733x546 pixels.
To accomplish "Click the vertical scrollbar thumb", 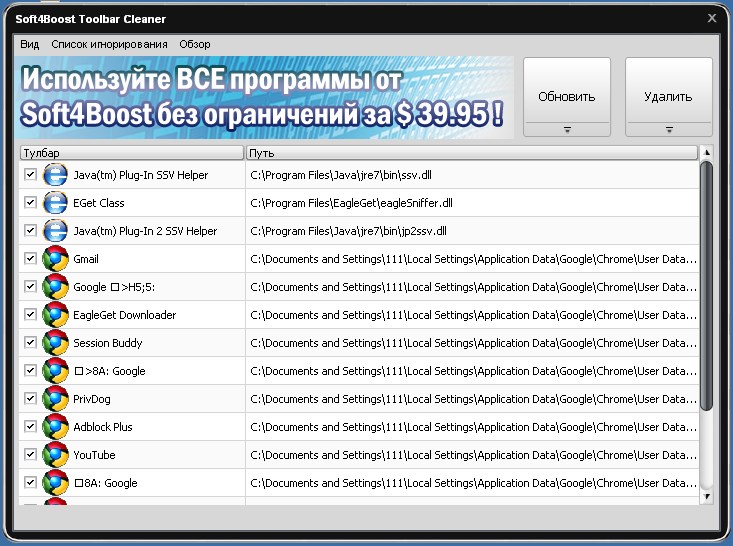I will tap(707, 286).
